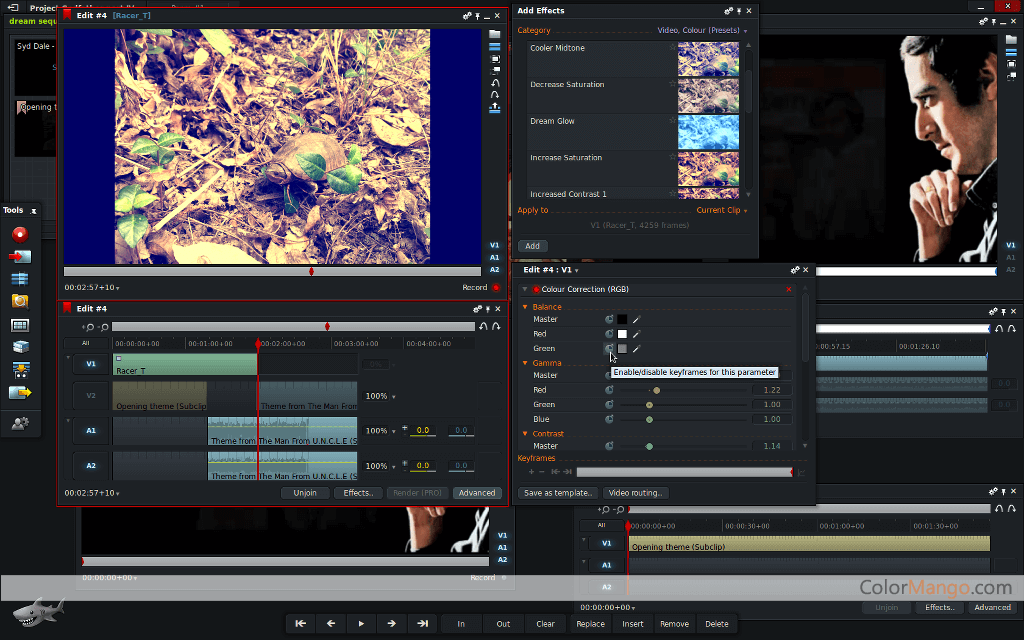The height and width of the screenshot is (640, 1024).
Task: Open user settings icon at bottom of Tools
Action: pos(20,424)
